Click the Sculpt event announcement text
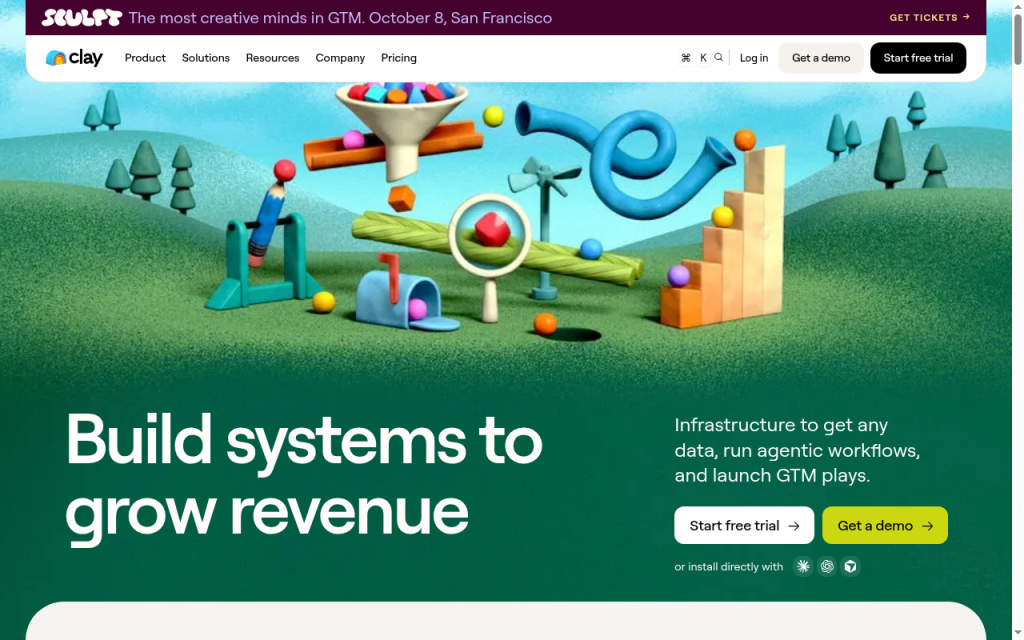Viewport: 1024px width, 640px height. tap(340, 18)
